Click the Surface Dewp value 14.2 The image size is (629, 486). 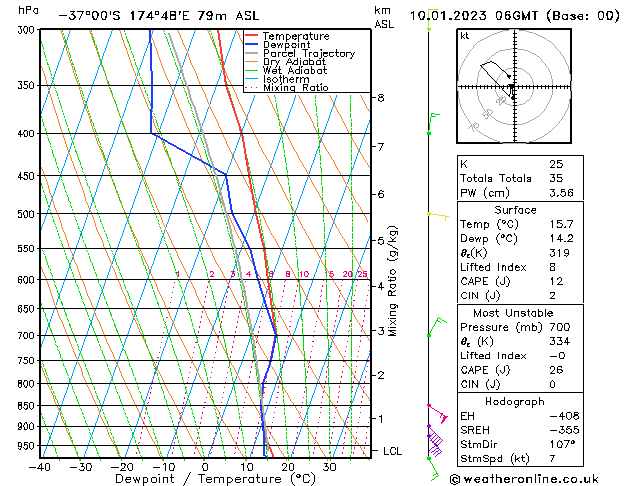(x=561, y=239)
